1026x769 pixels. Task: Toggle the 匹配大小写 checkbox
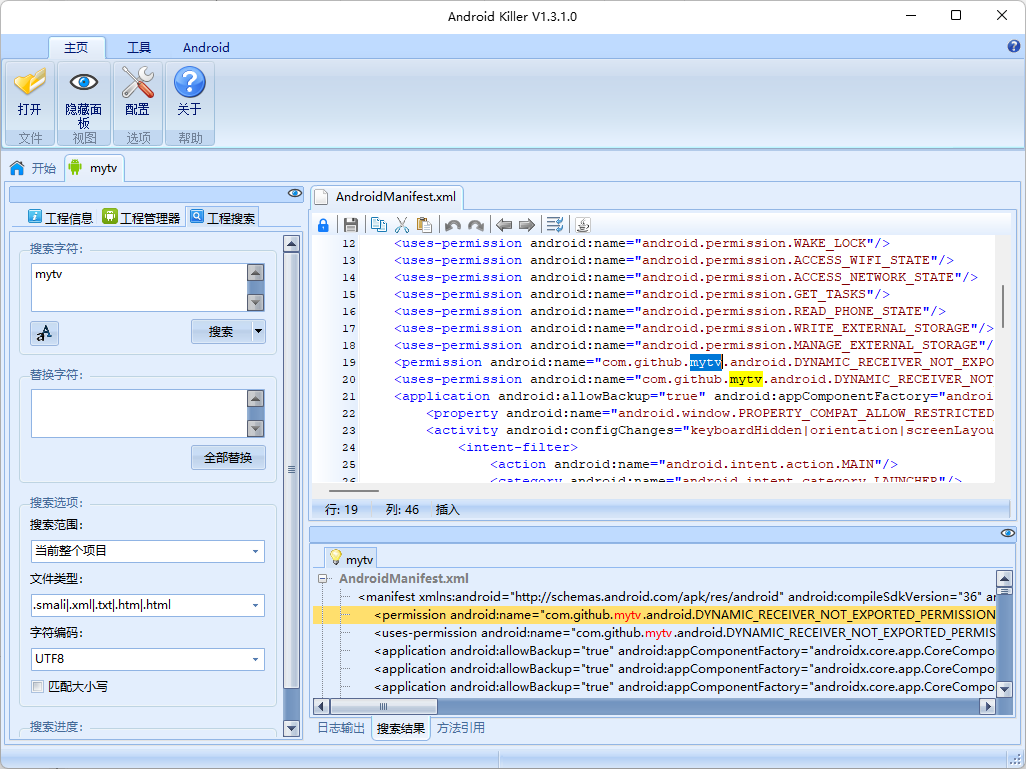[37, 687]
